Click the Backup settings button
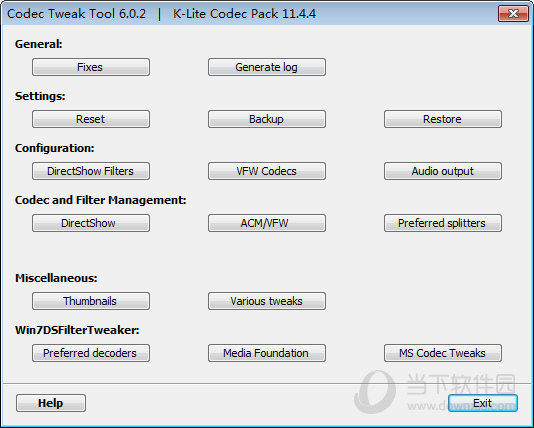Viewport: 534px width, 428px height. [x=267, y=119]
